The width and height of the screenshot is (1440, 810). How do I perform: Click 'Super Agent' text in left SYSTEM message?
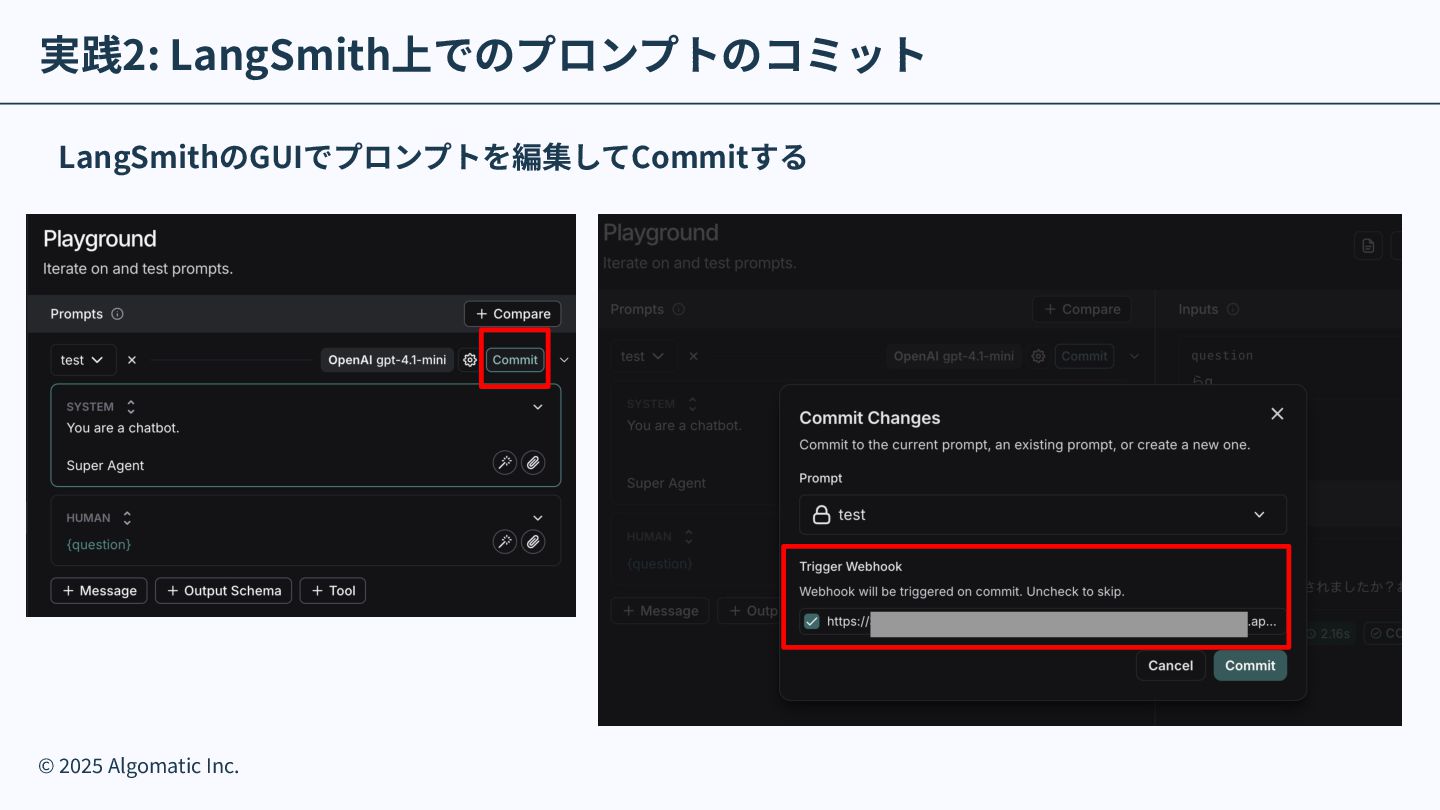point(105,465)
